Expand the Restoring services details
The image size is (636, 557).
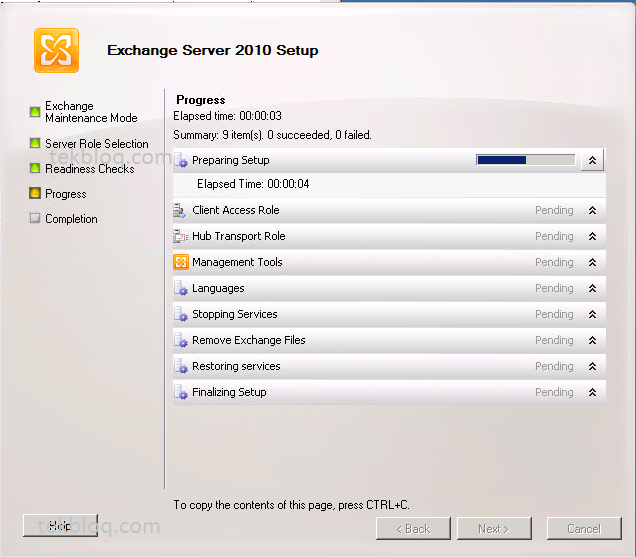pyautogui.click(x=593, y=366)
